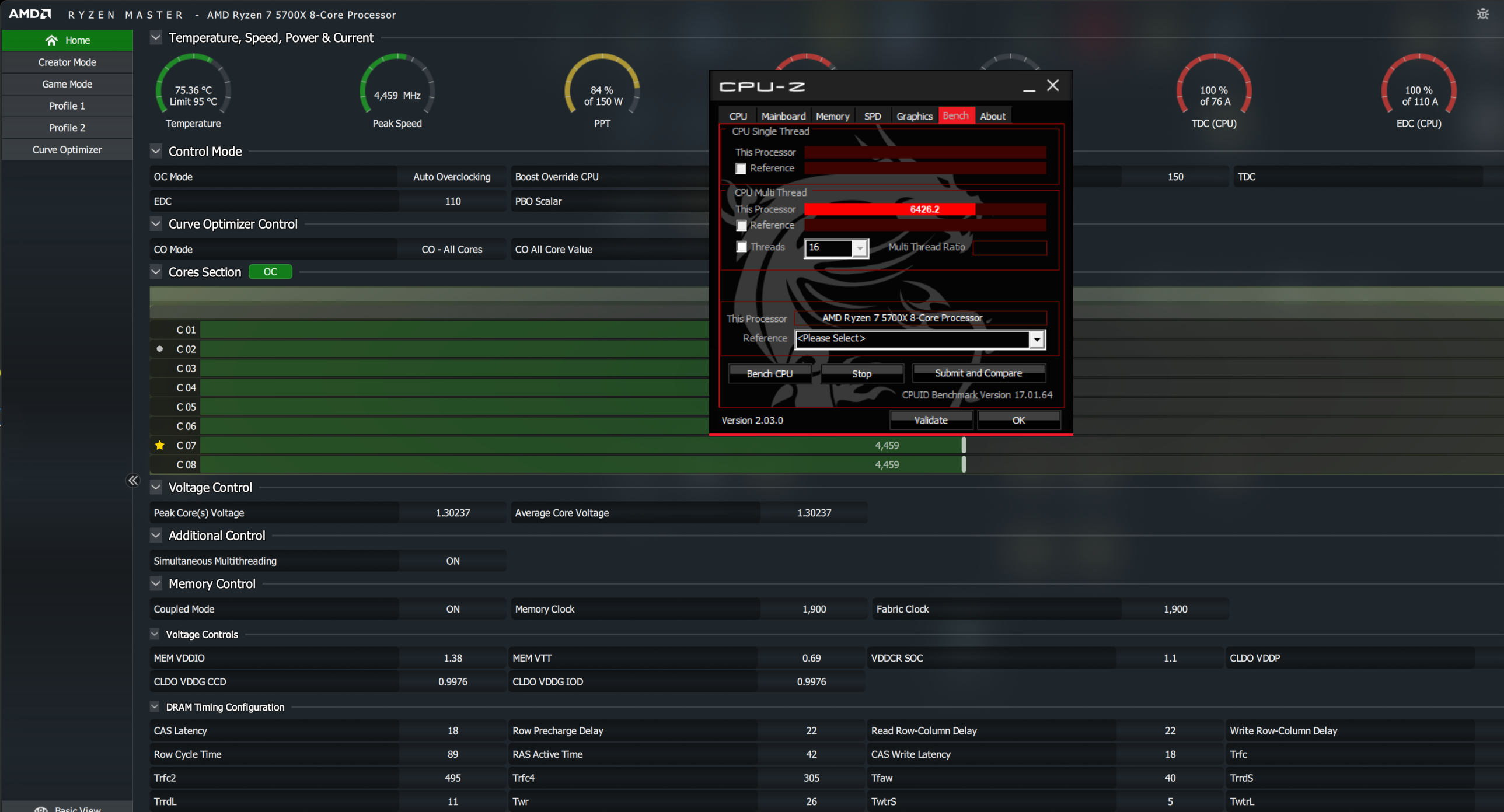Enable the Threads checkbox in CPU-Z
Screen dimensions: 1504x812
click(x=741, y=247)
